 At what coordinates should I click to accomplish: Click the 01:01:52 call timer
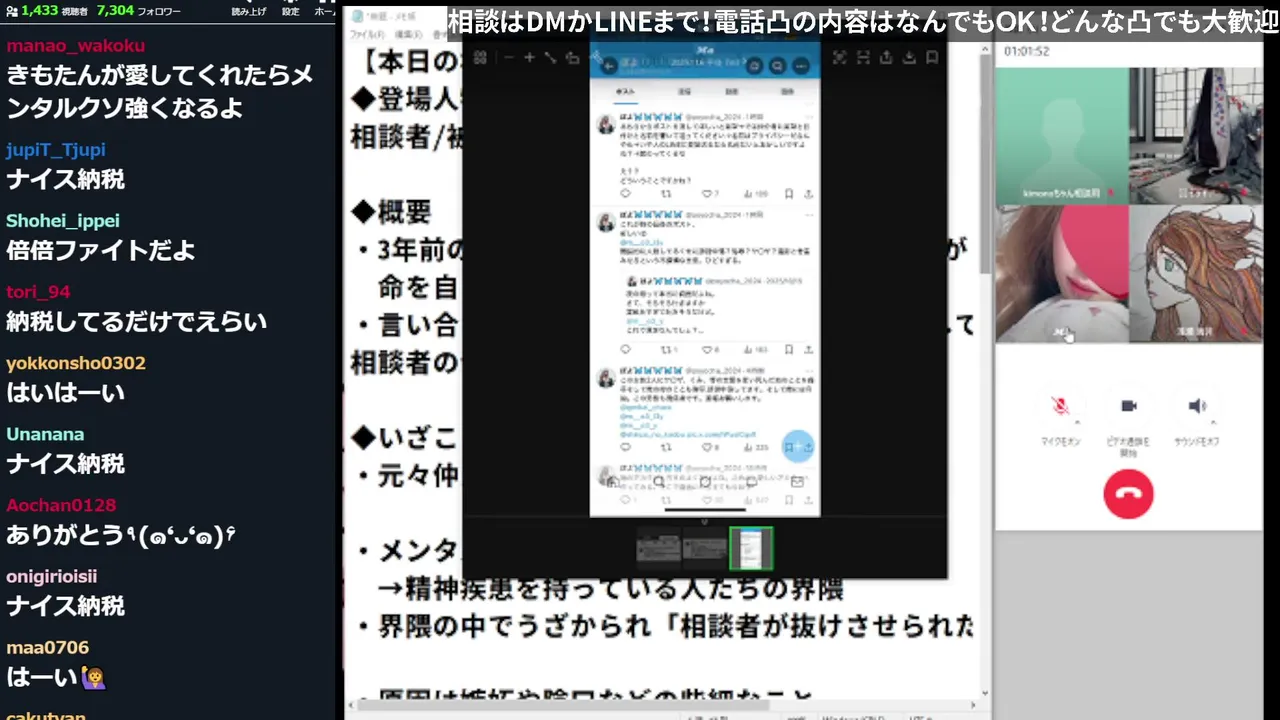point(1027,51)
